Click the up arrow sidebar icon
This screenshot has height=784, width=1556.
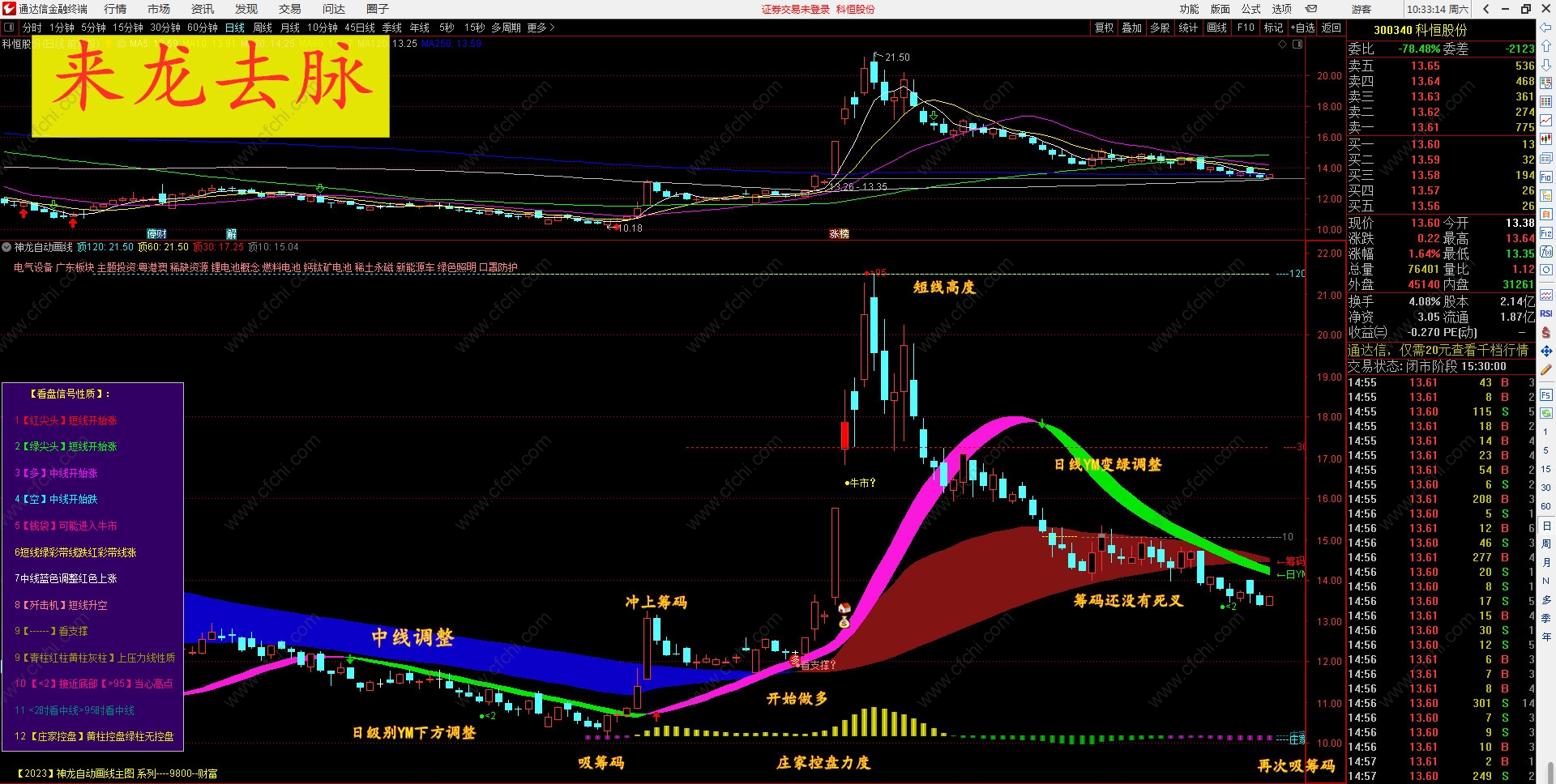1546,47
